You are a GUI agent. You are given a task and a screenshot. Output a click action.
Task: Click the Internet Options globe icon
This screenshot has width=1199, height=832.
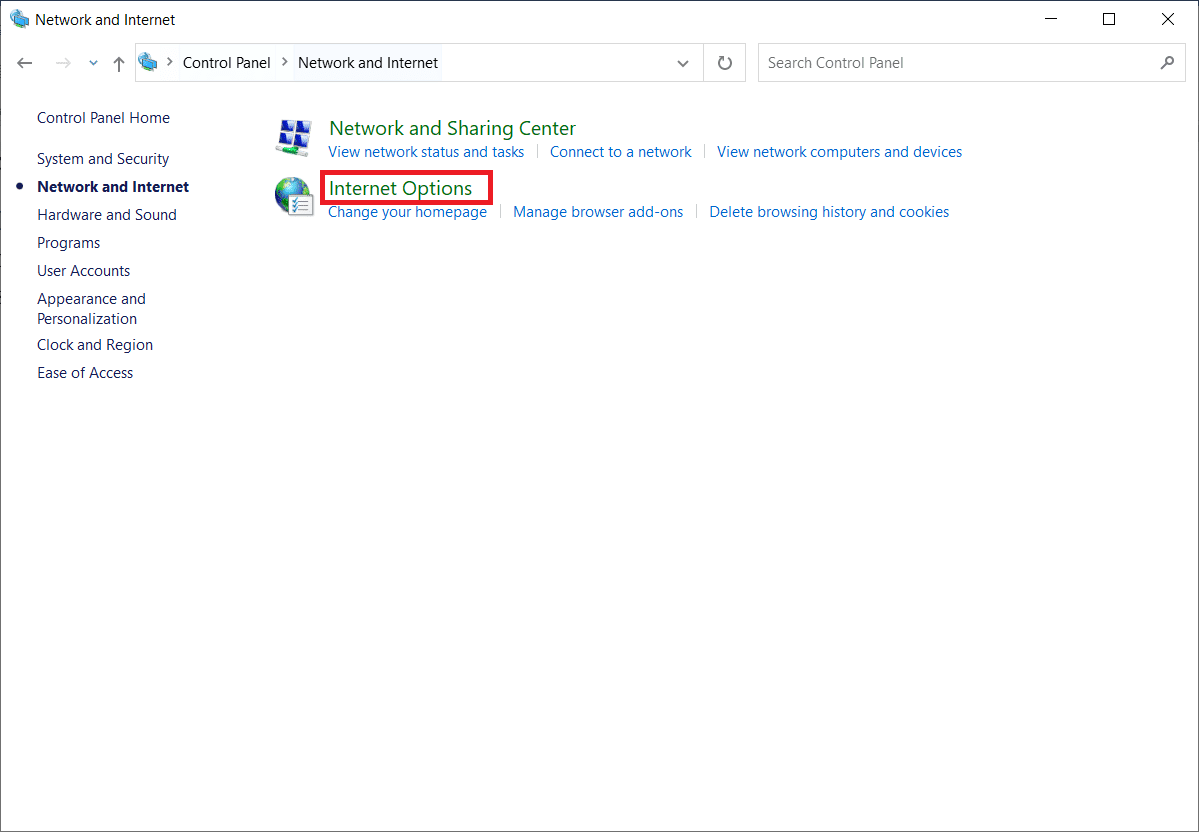[x=294, y=197]
